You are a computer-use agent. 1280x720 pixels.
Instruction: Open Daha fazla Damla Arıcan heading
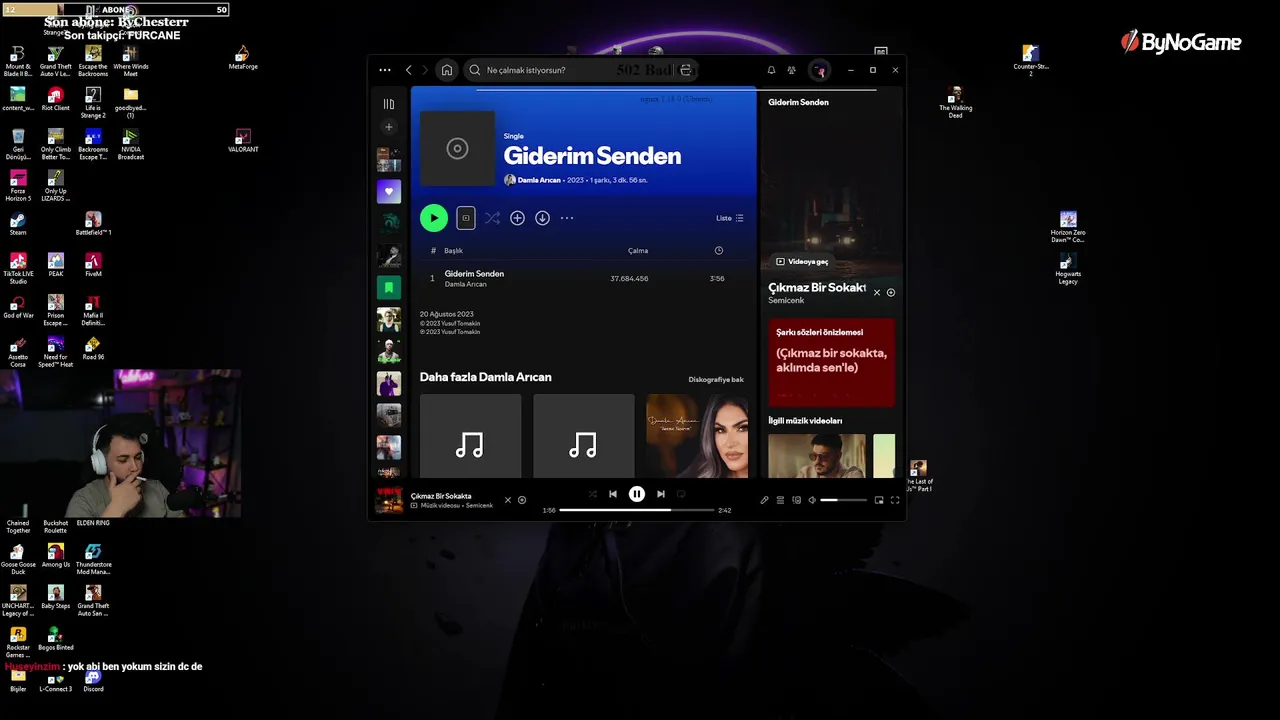click(485, 377)
